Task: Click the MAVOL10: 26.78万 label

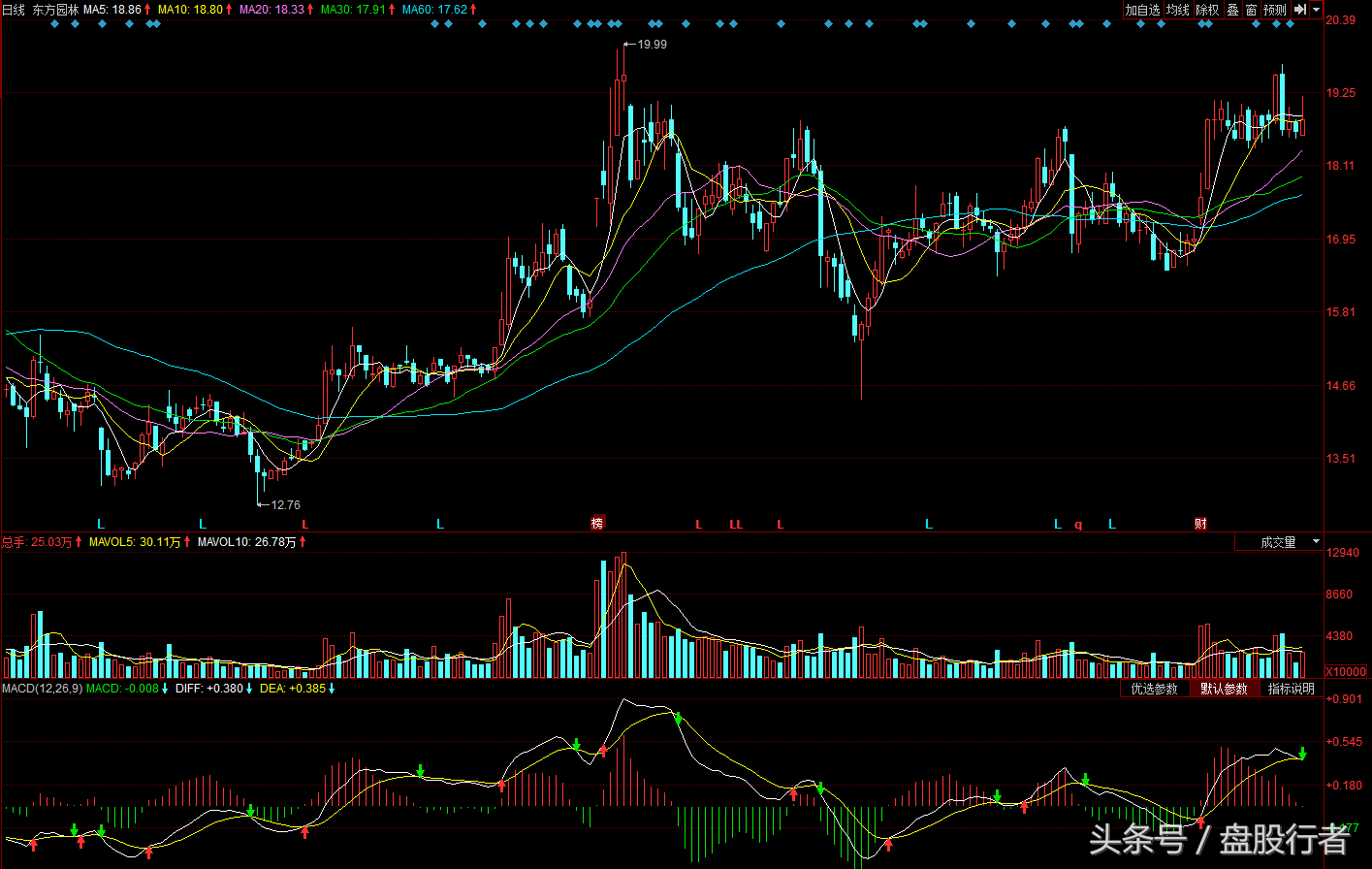Action: 246,542
